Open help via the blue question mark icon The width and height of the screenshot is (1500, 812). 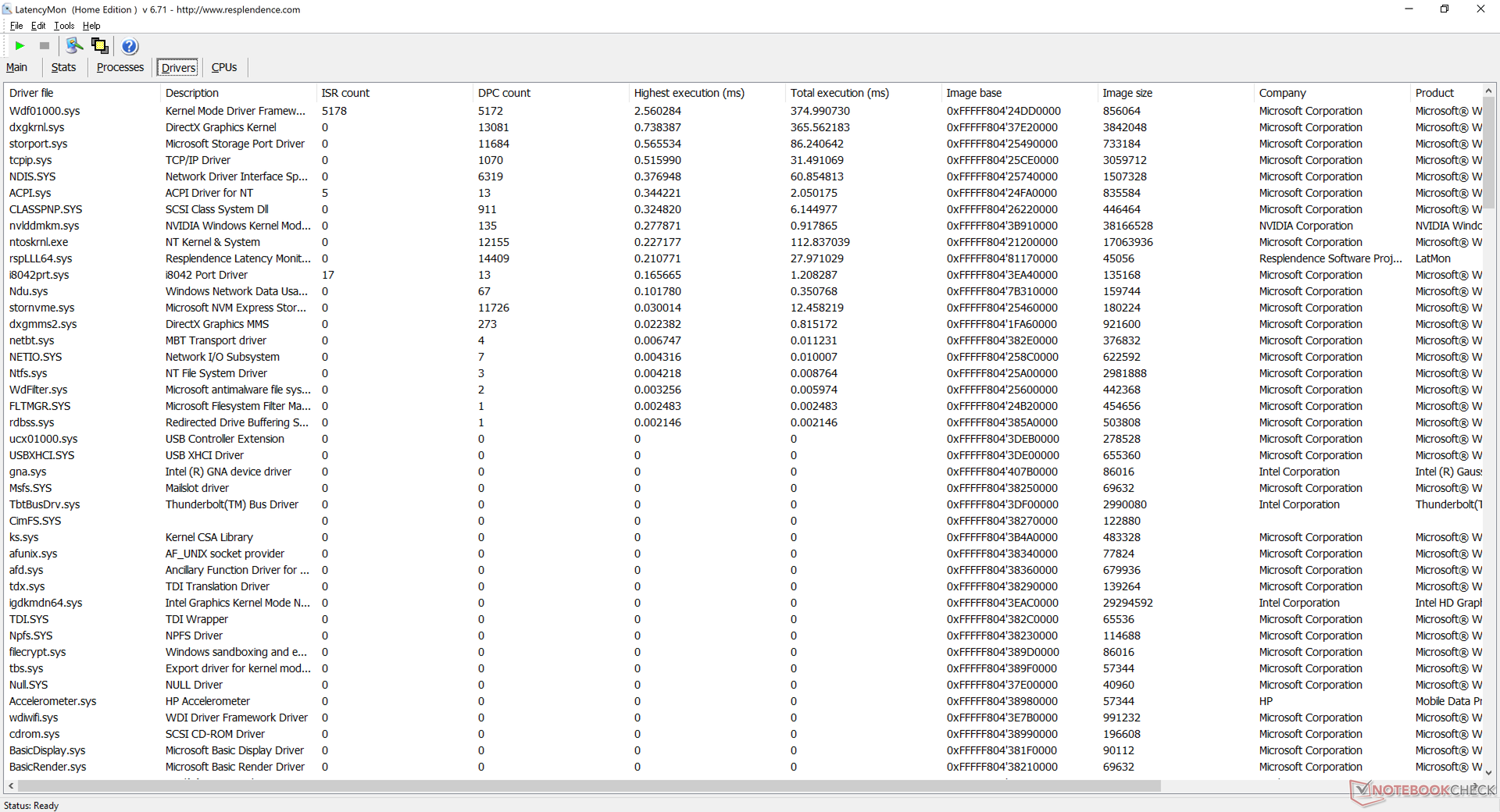tap(130, 46)
